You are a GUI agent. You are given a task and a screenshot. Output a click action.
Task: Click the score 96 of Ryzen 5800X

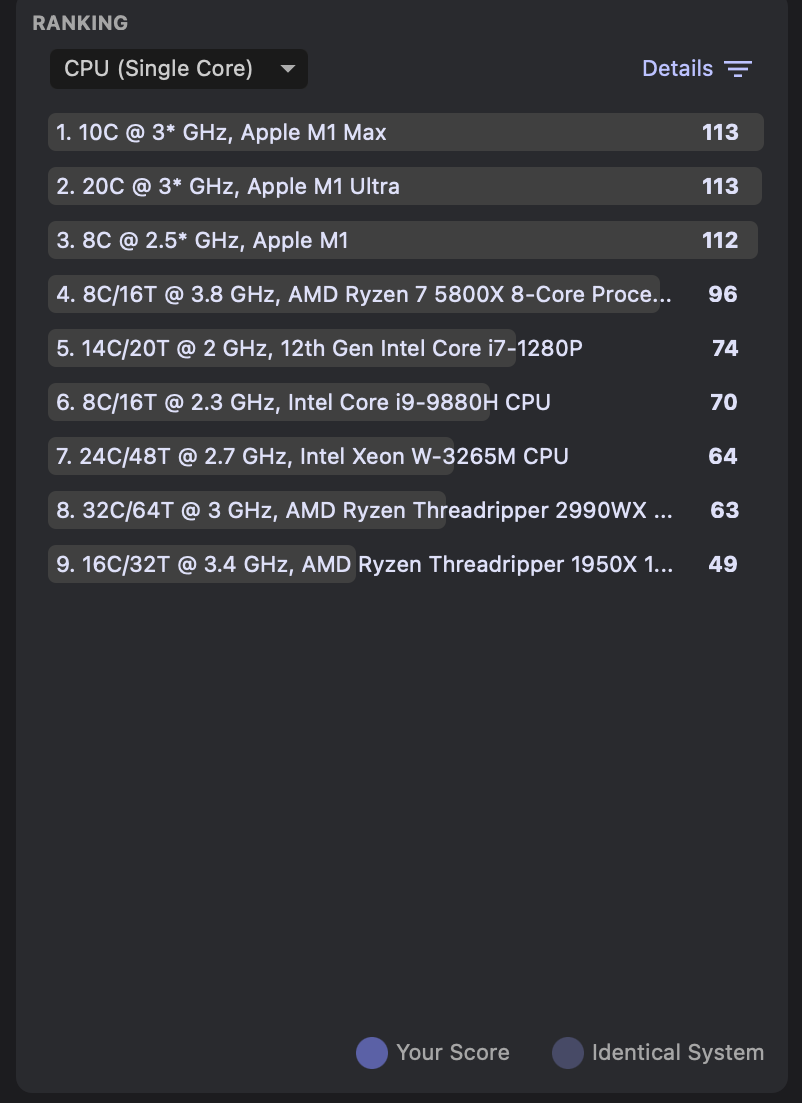click(722, 294)
